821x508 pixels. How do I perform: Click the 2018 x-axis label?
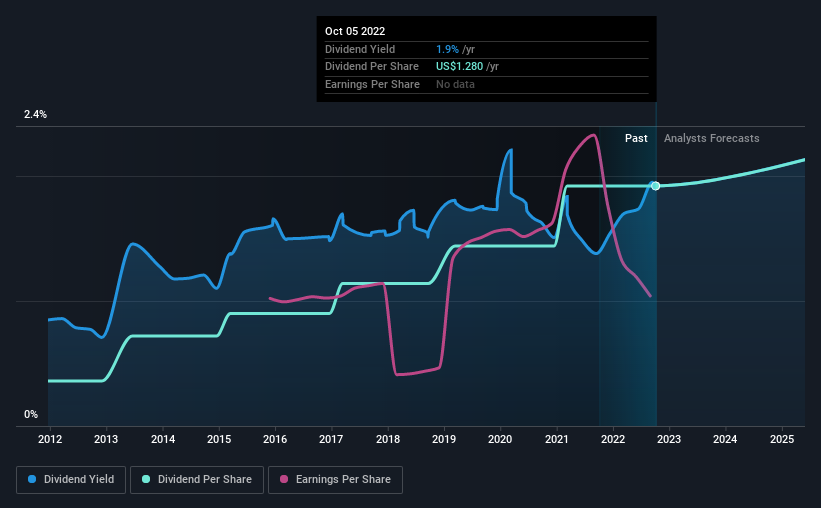pos(388,439)
